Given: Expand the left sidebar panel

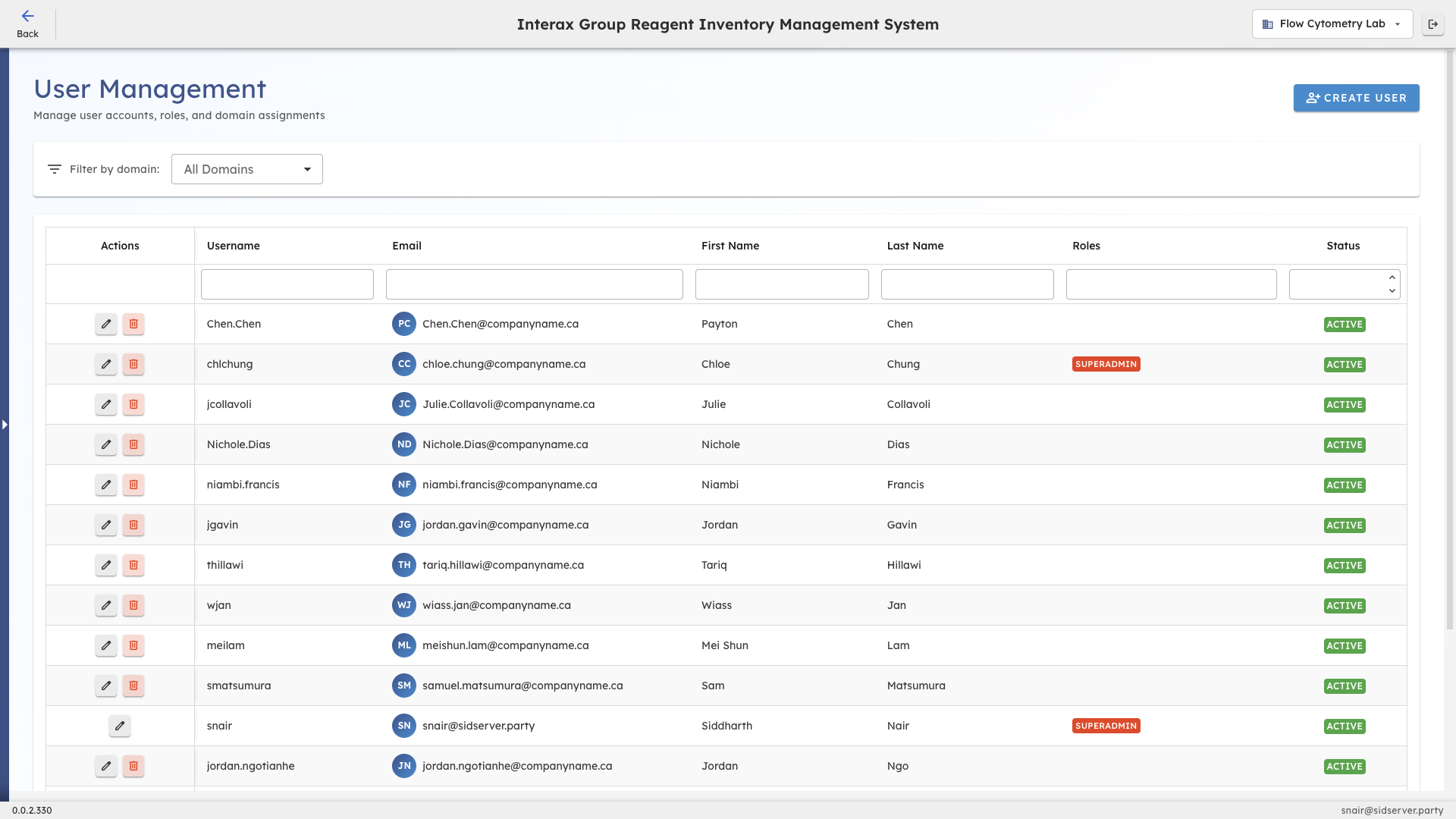Looking at the screenshot, I should (x=5, y=425).
